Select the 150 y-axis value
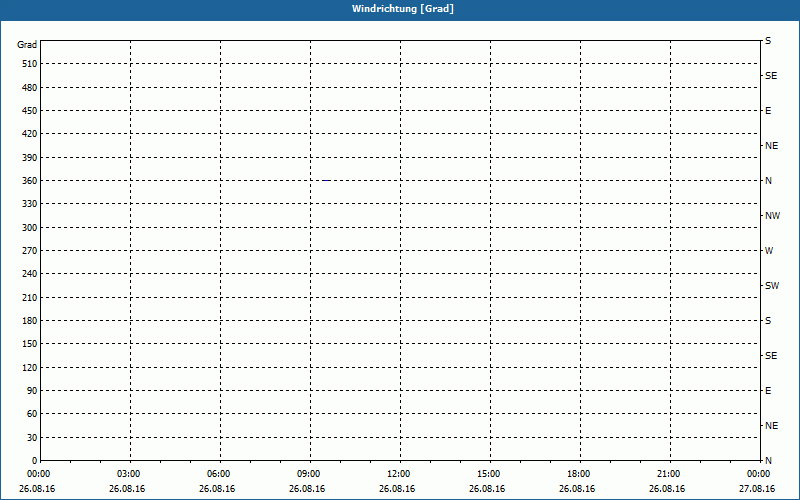 pyautogui.click(x=30, y=344)
